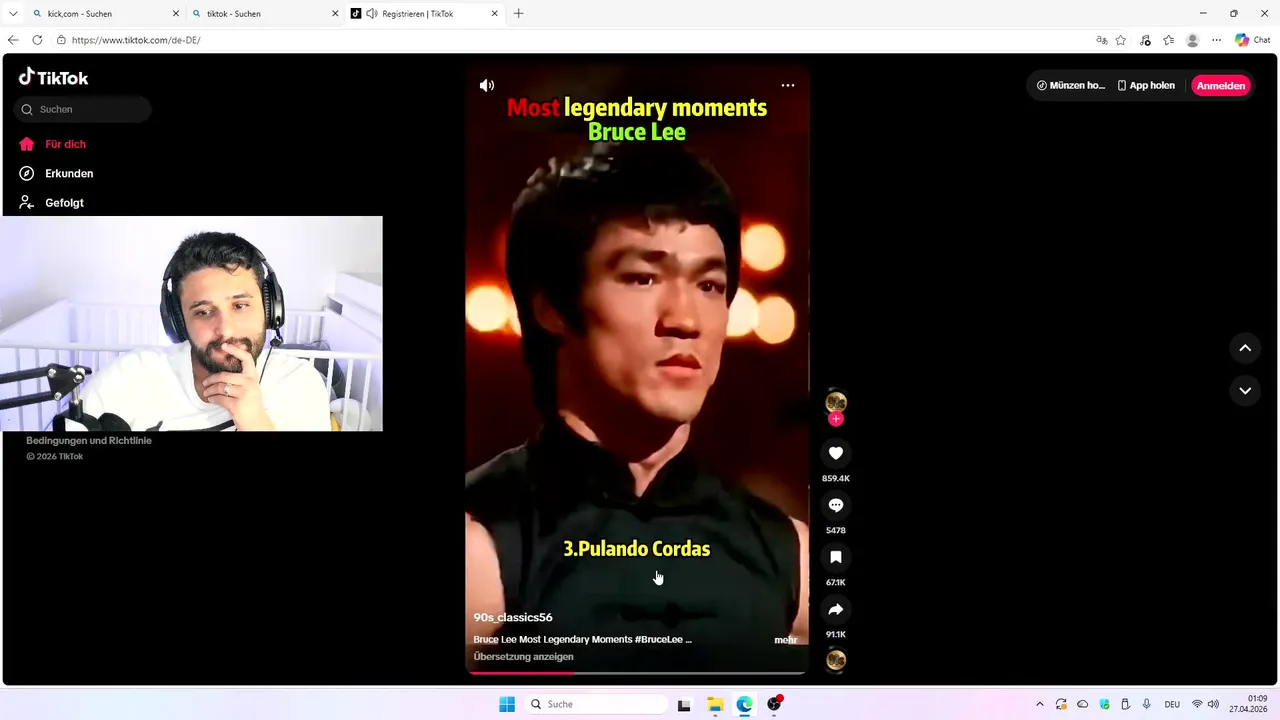This screenshot has height=720, width=1280.
Task: Bookmark the video to favorites
Action: pos(836,557)
